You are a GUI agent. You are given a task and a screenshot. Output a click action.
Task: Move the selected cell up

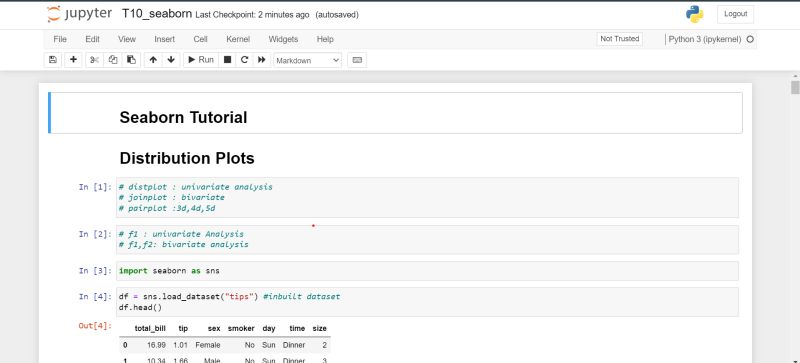pyautogui.click(x=153, y=60)
